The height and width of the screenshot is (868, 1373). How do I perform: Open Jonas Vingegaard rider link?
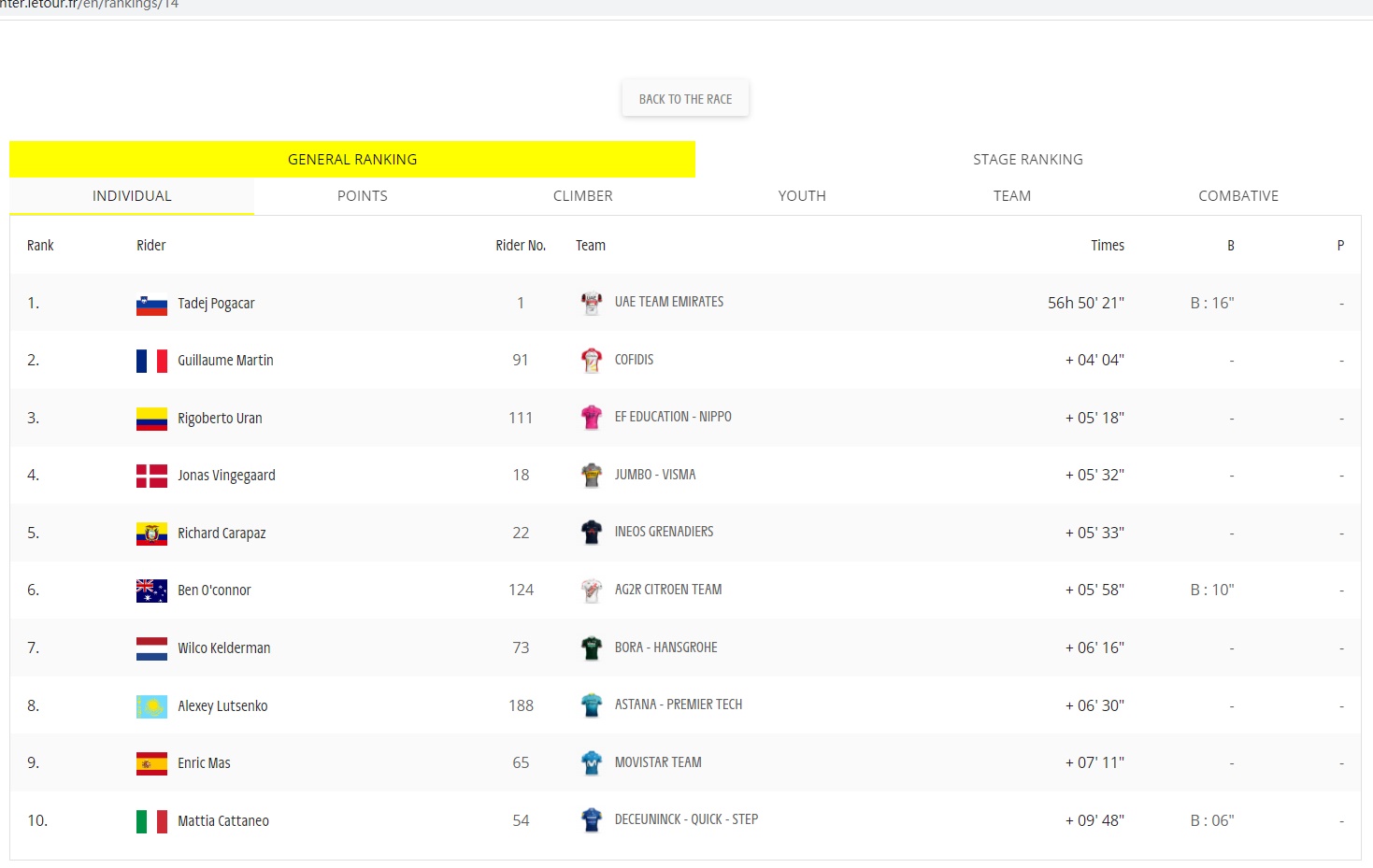tap(226, 476)
